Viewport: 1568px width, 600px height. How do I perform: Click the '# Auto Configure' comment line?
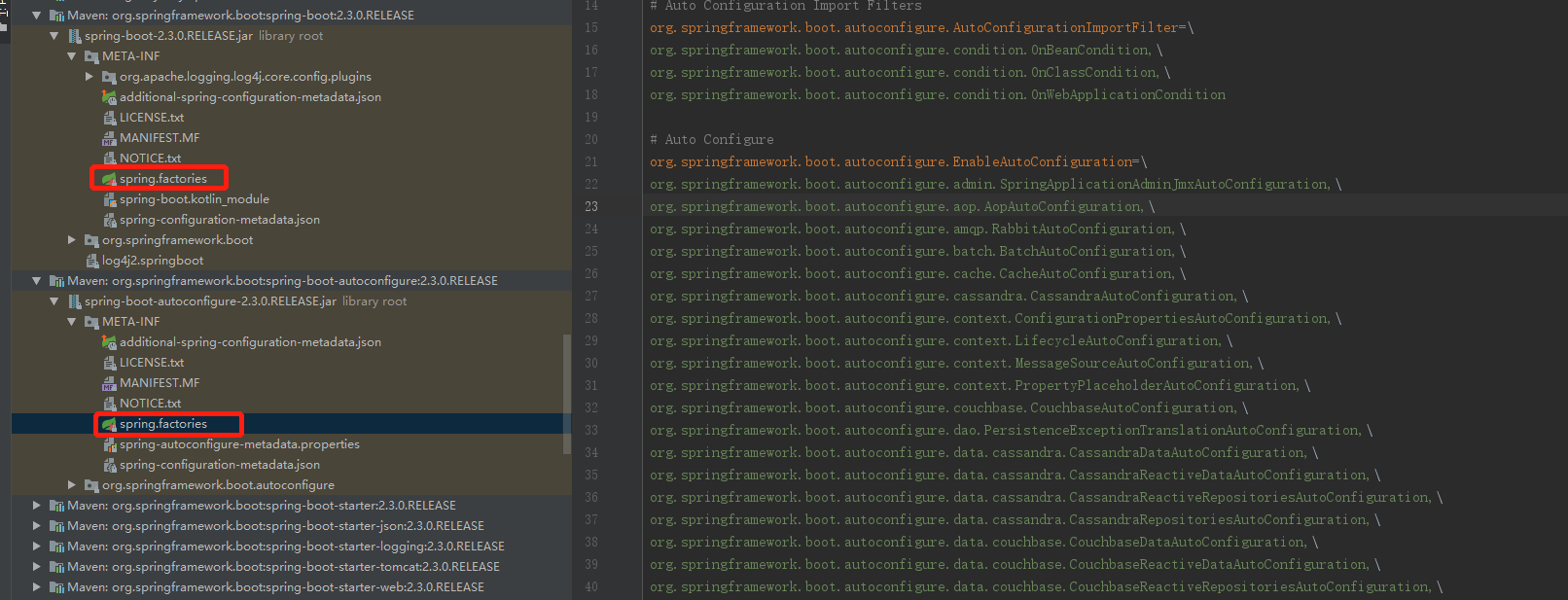[x=712, y=139]
